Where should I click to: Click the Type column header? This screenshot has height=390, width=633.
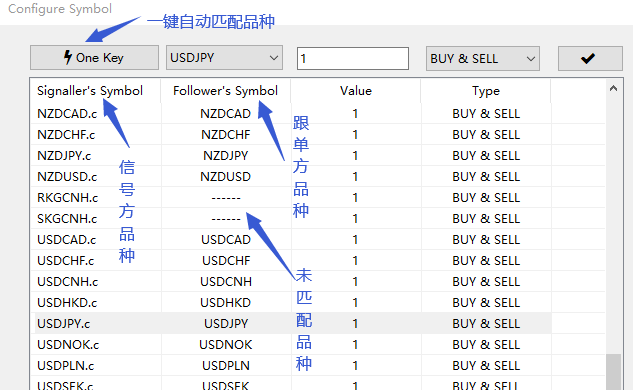tap(486, 91)
